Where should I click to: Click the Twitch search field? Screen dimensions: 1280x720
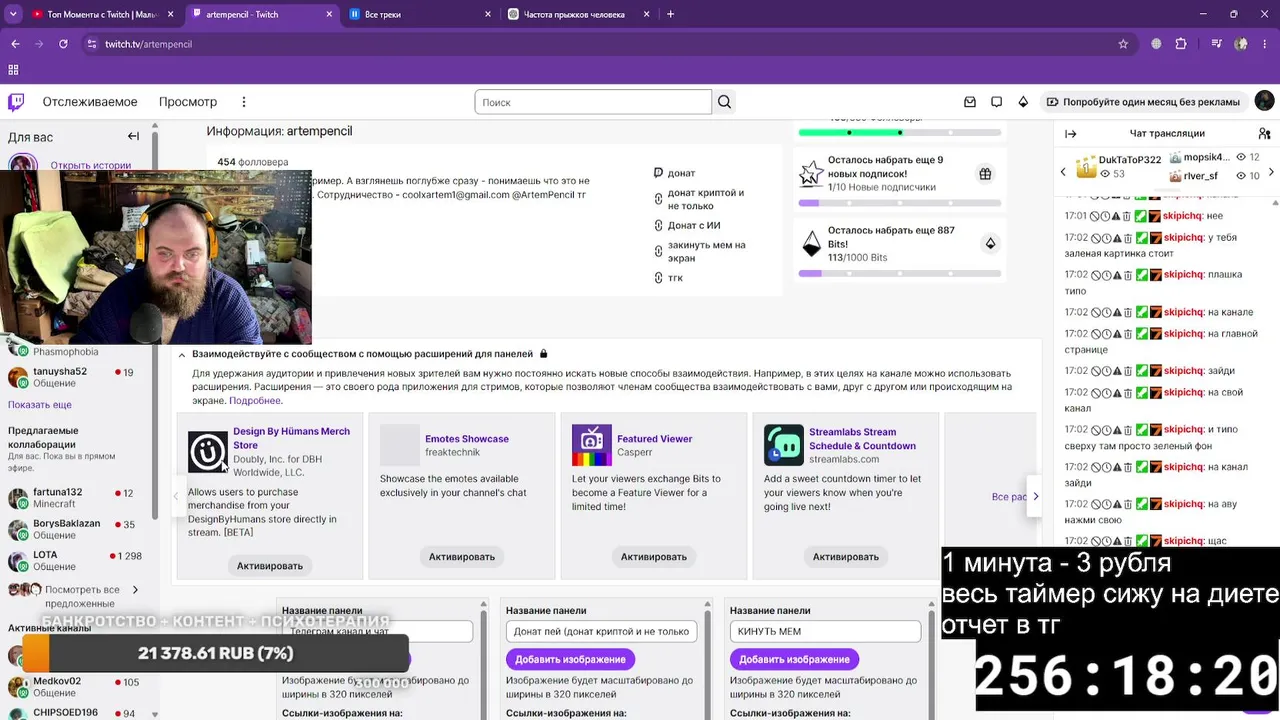coord(593,102)
